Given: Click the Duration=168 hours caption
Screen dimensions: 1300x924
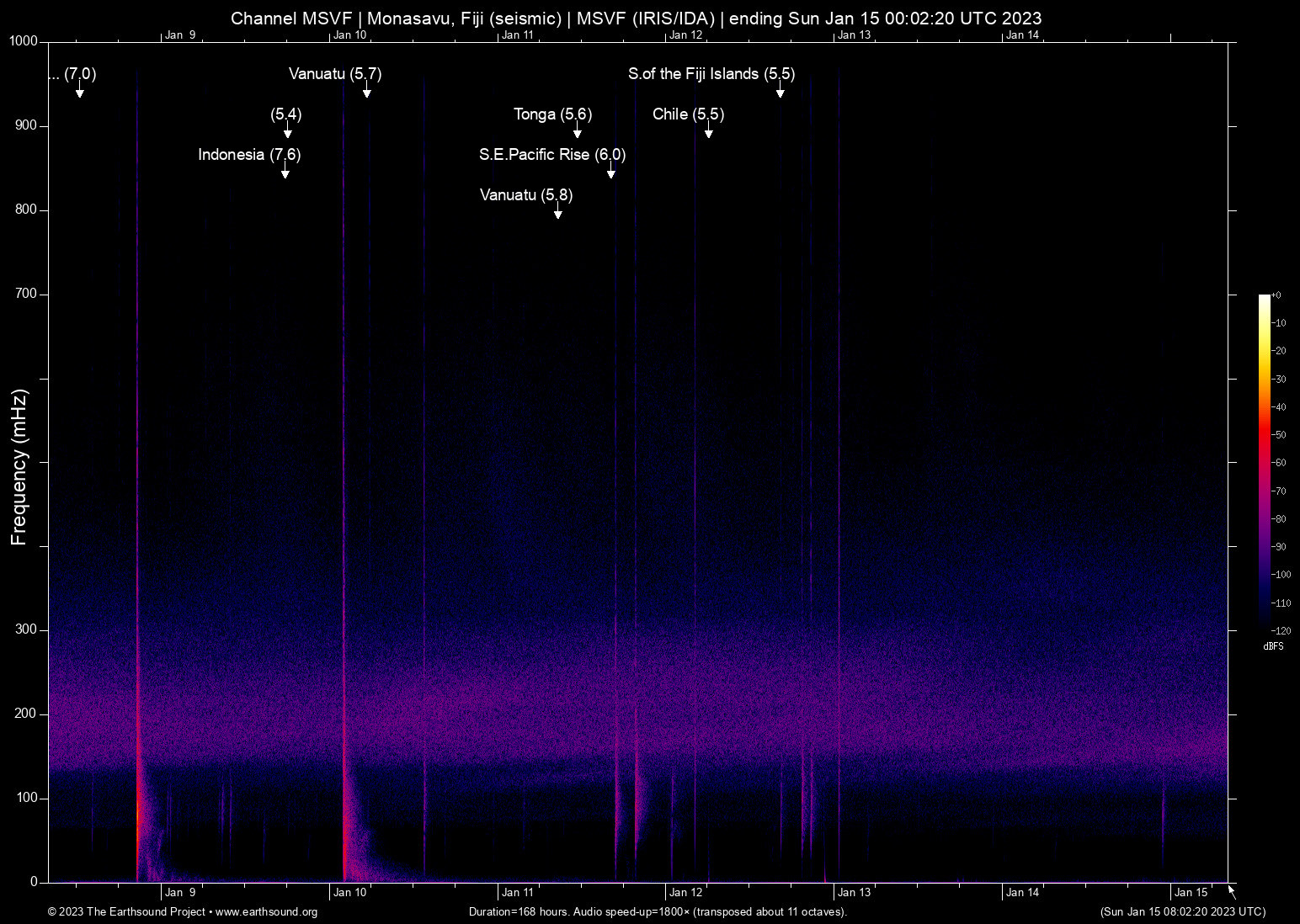Looking at the screenshot, I should coord(657,912).
